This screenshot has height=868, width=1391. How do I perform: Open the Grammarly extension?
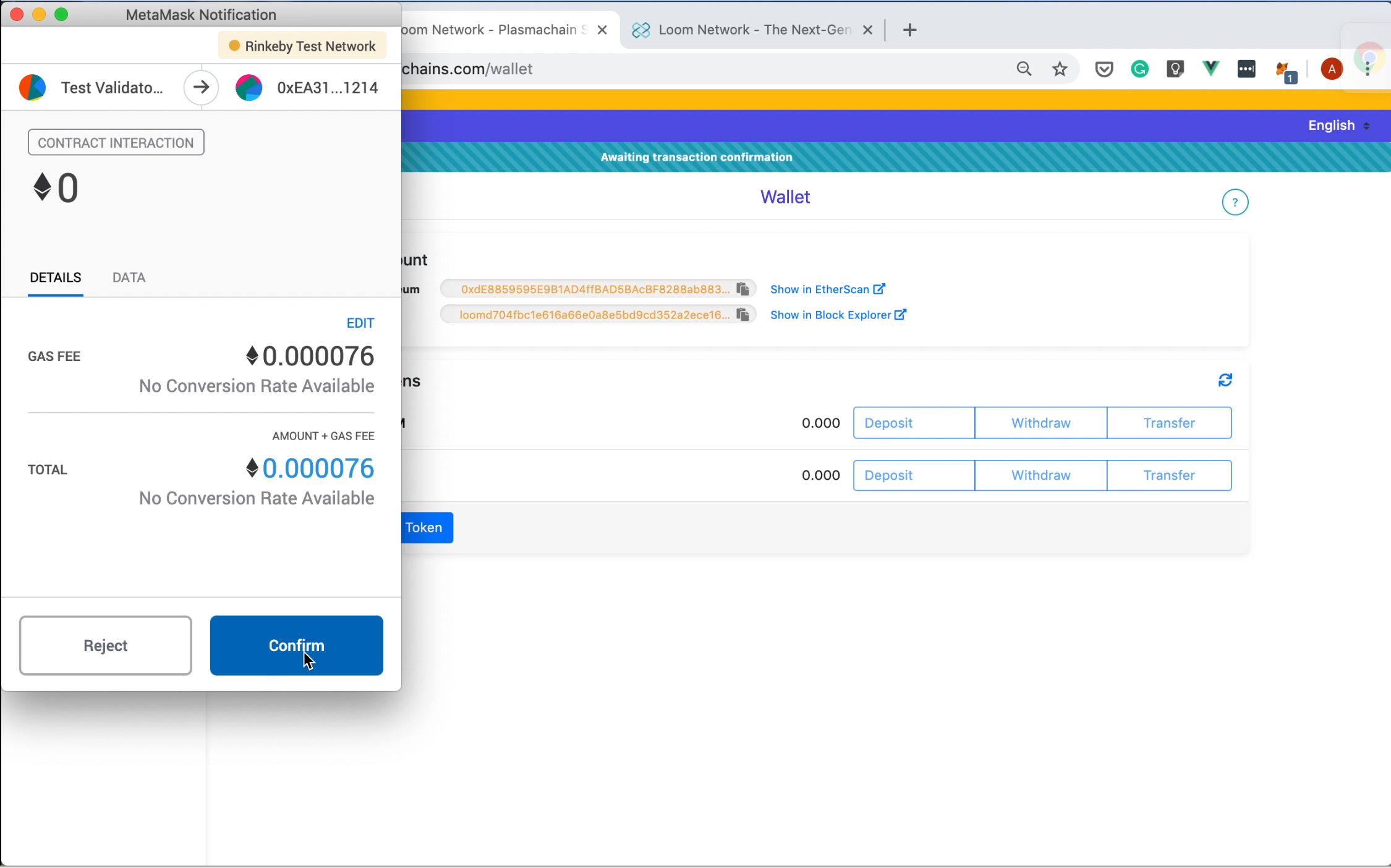pyautogui.click(x=1139, y=69)
